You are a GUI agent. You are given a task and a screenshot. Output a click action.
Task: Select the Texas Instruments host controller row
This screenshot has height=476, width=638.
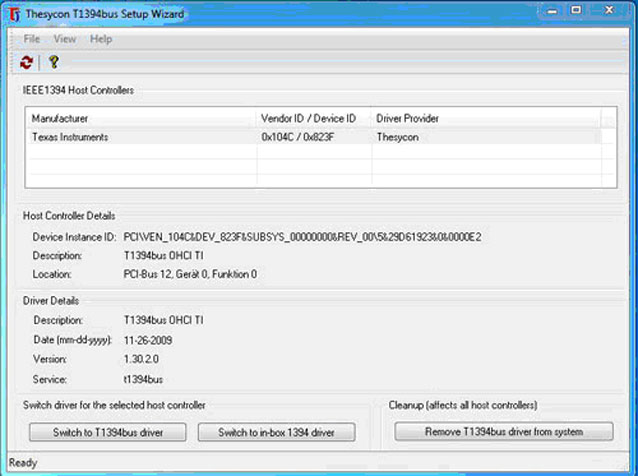70,137
